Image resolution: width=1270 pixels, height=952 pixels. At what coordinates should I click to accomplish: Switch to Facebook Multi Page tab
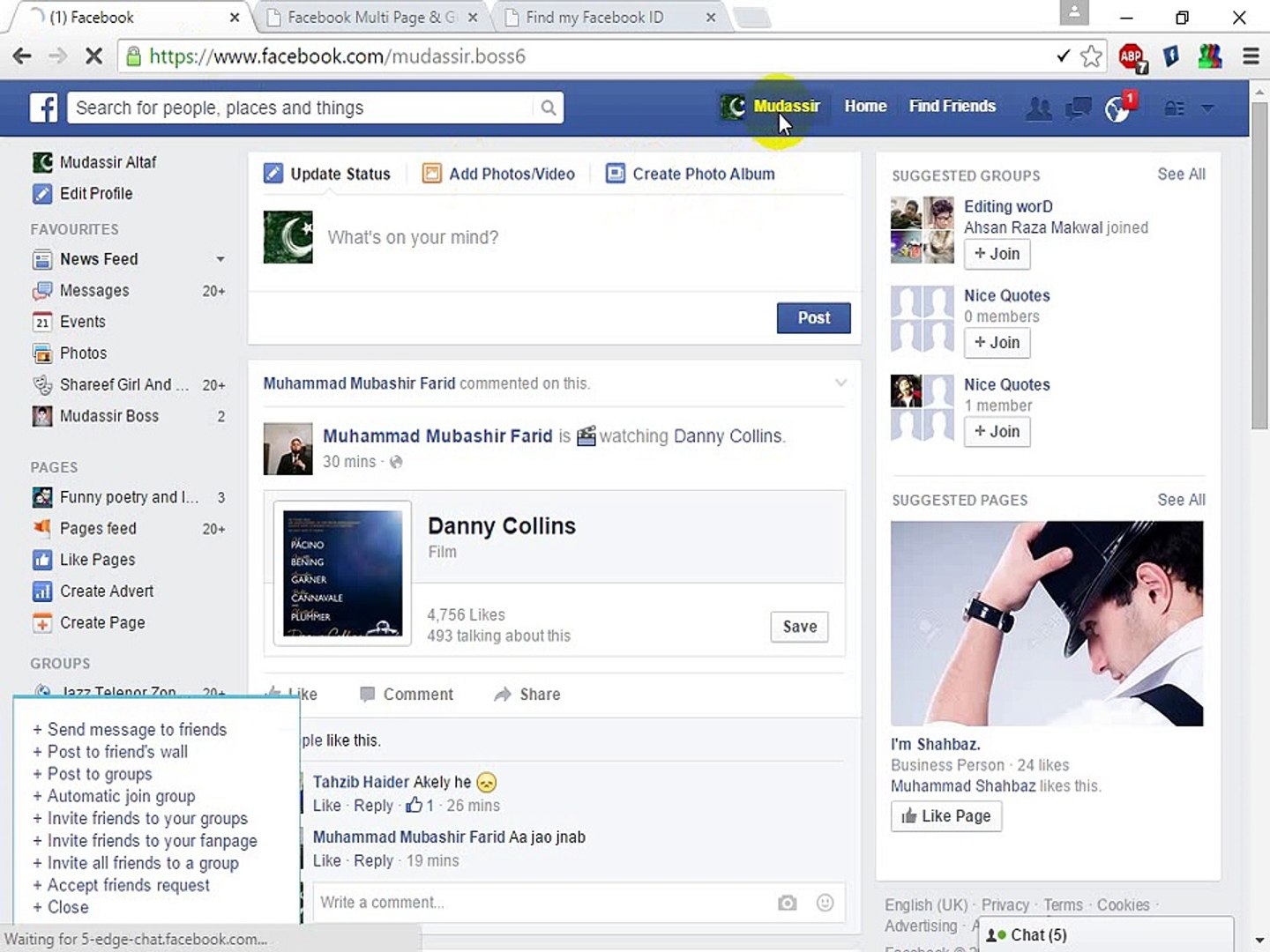pyautogui.click(x=371, y=17)
